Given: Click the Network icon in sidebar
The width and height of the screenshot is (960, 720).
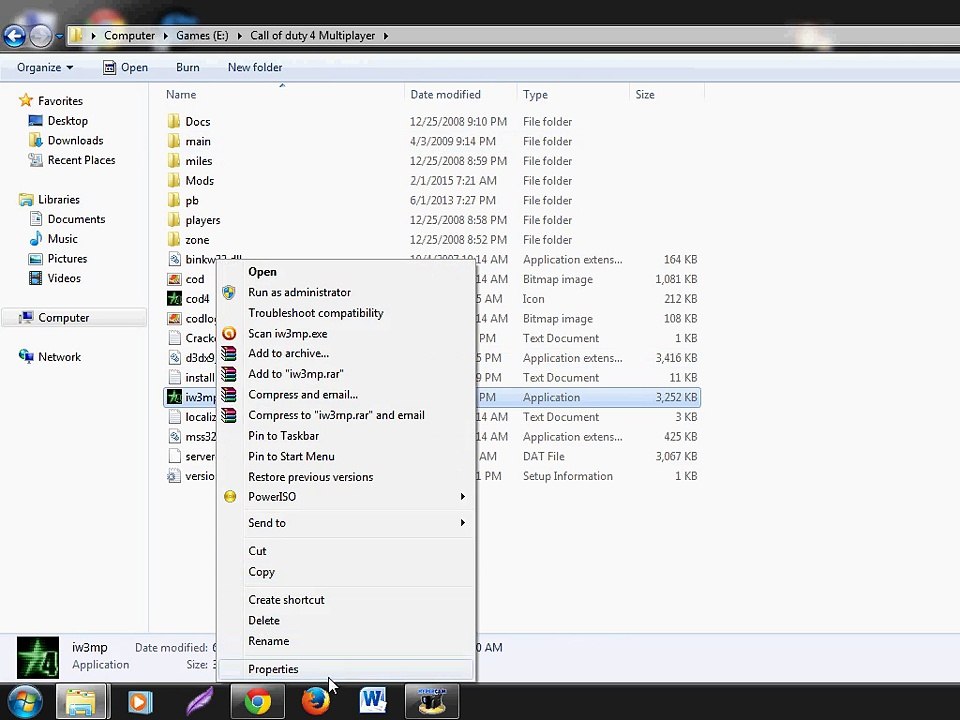Looking at the screenshot, I should [26, 356].
